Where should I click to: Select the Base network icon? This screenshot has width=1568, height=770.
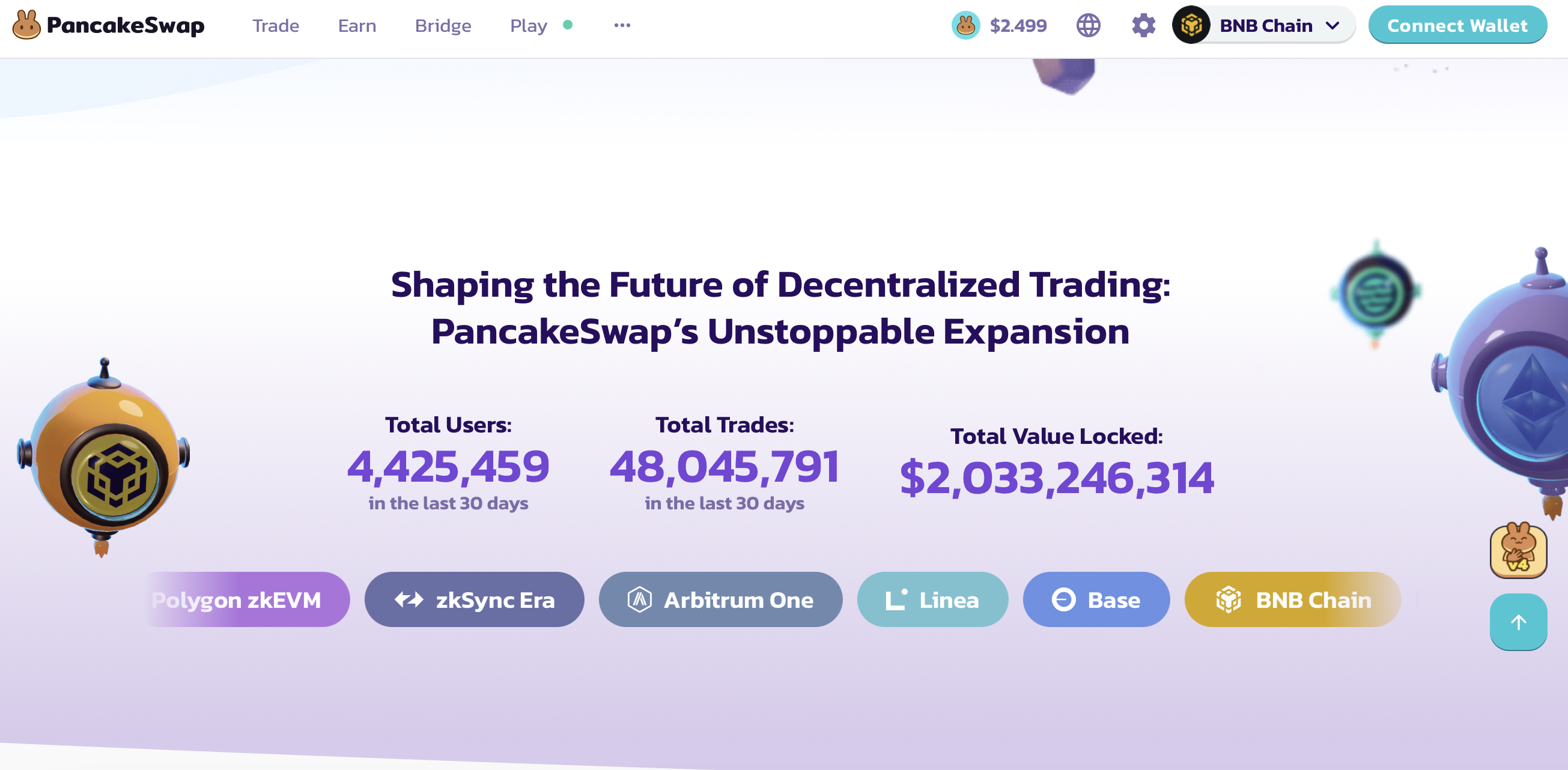(1064, 599)
